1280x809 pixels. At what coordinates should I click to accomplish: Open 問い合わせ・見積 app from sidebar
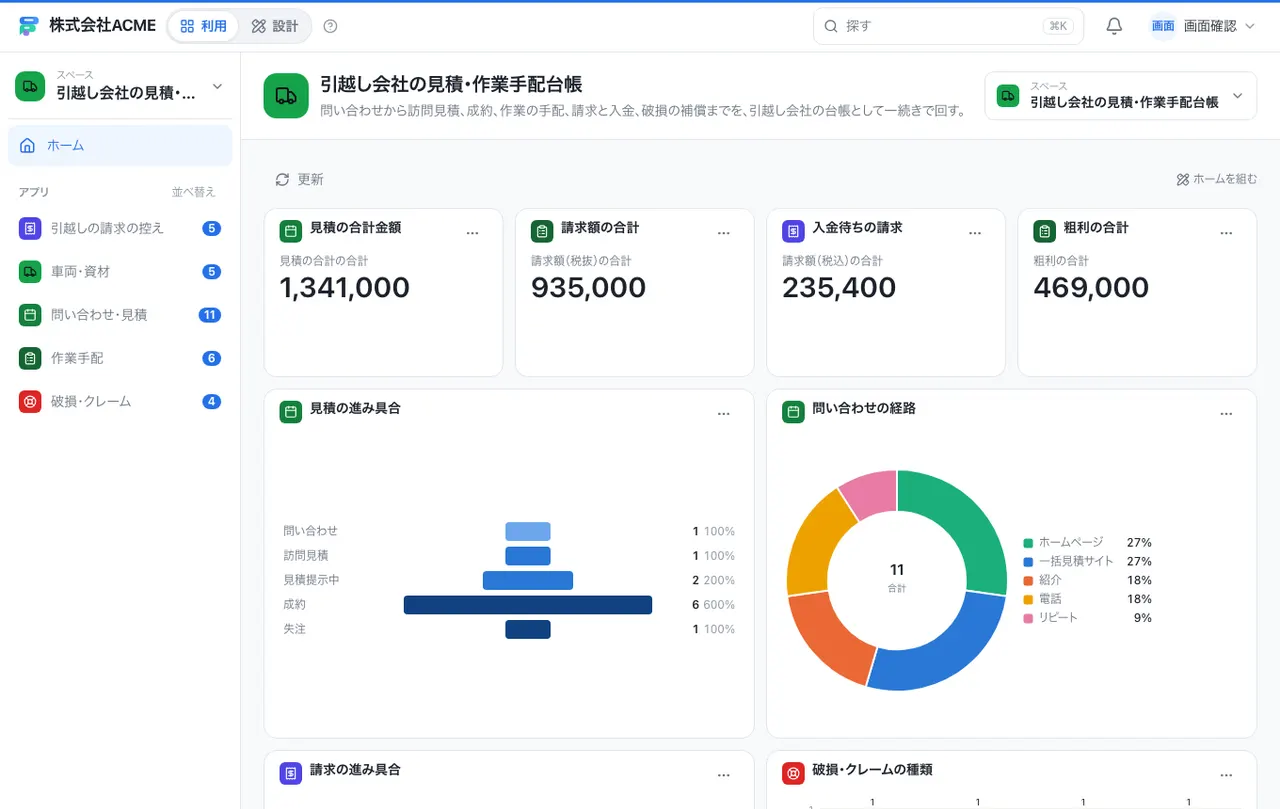click(120, 315)
